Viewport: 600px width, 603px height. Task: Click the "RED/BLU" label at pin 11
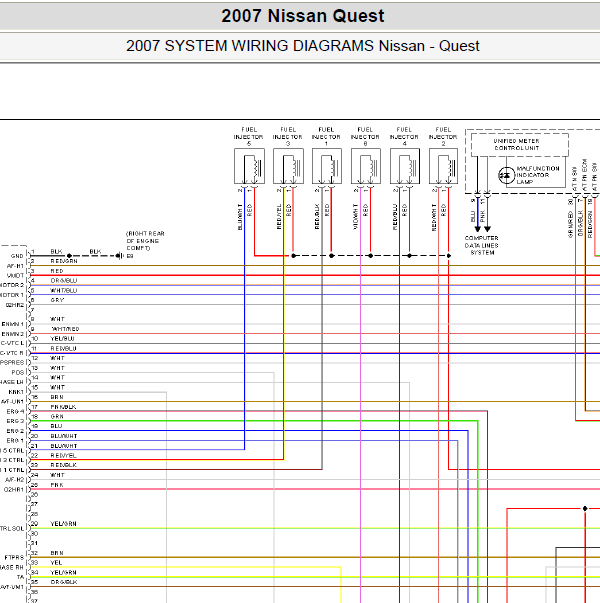63,348
